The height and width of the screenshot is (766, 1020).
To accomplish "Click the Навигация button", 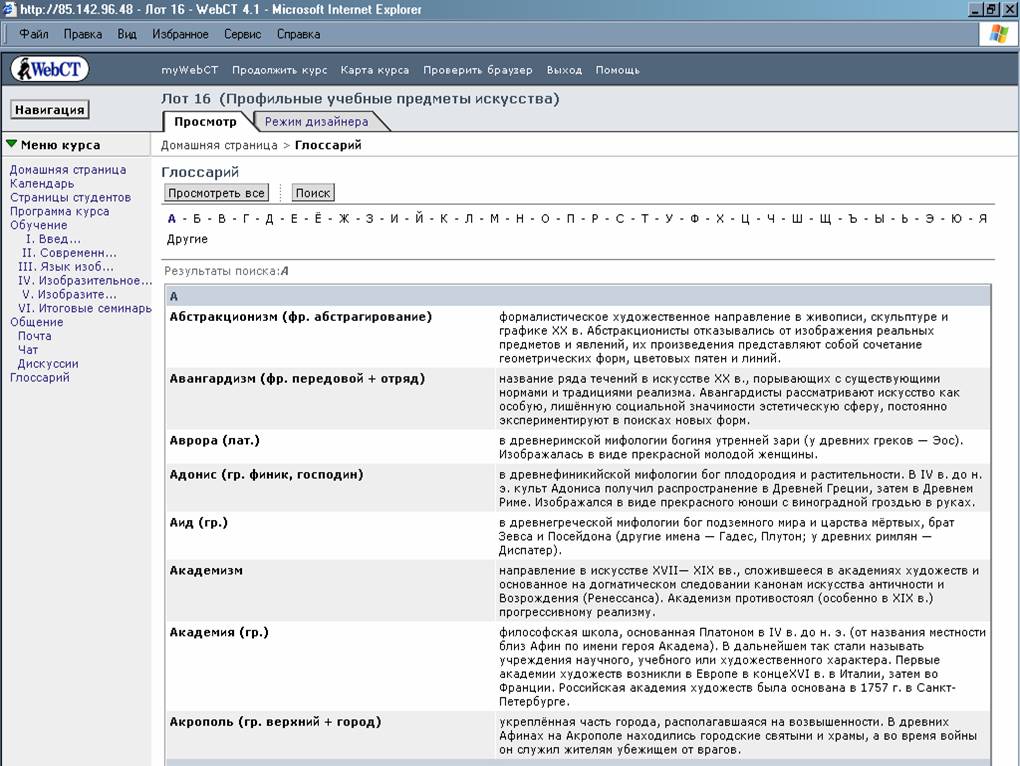I will coord(50,110).
